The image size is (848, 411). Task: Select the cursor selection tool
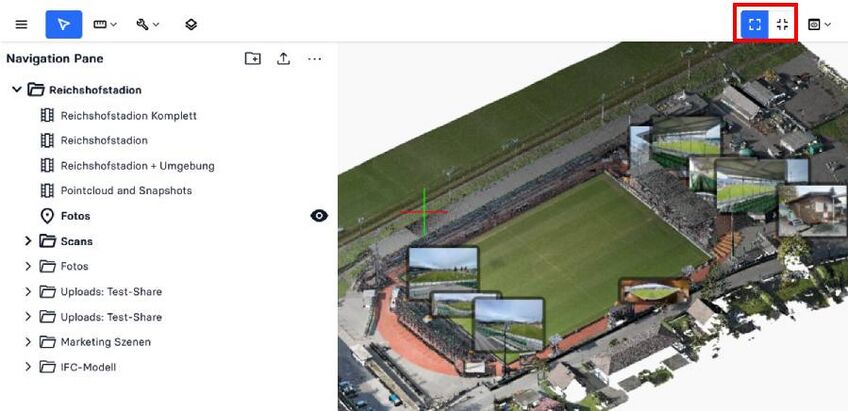64,24
